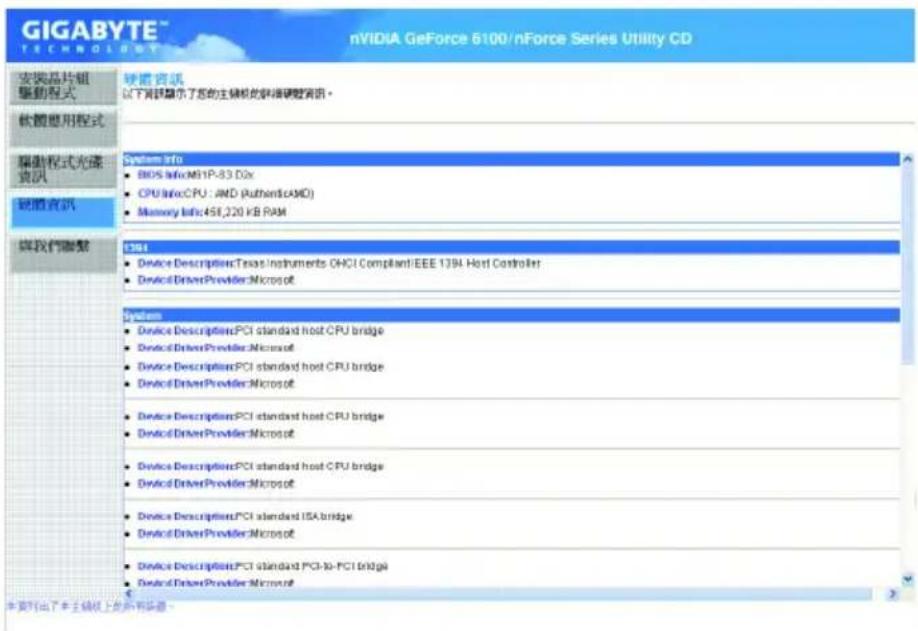Click the horizontal scrollbar left arrow
918x631 pixels.
tap(129, 594)
